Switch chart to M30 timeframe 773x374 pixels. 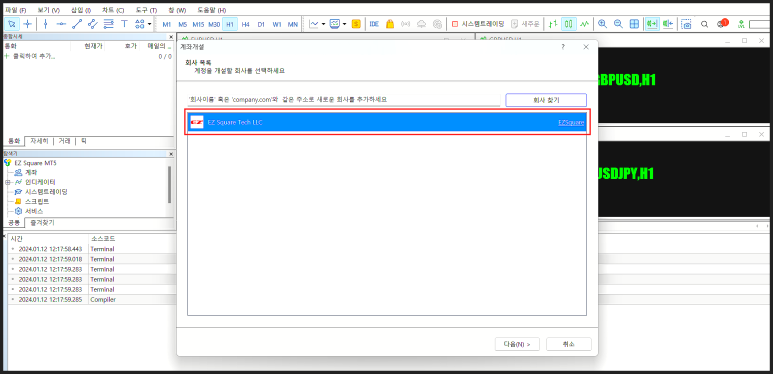pos(214,24)
